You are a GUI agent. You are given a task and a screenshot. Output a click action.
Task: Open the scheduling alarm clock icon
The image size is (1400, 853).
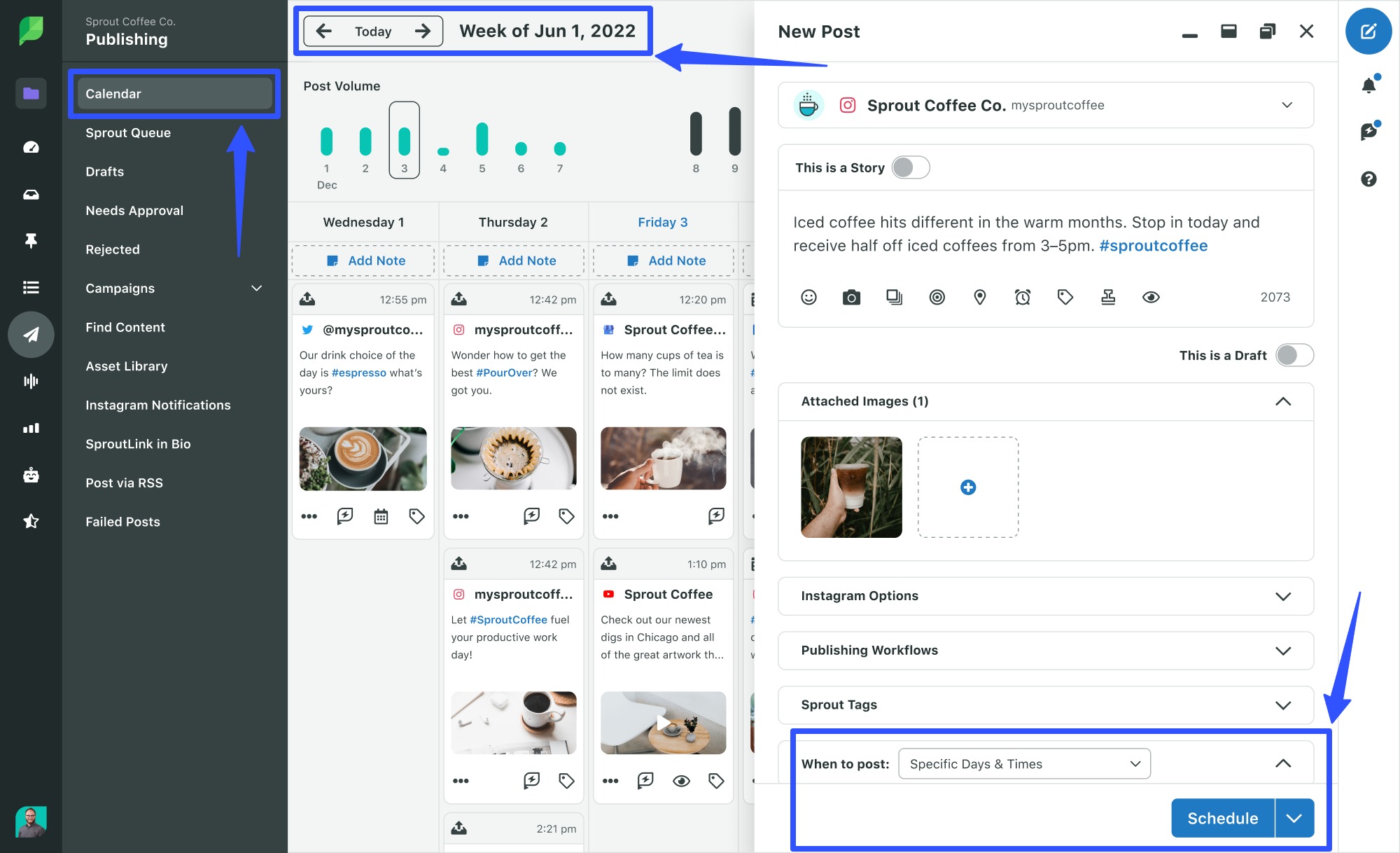click(x=1023, y=297)
